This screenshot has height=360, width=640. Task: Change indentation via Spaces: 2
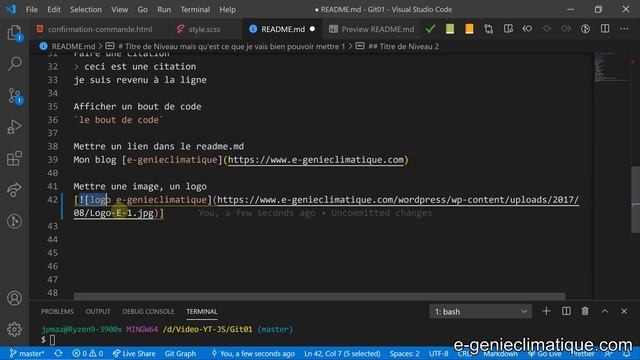404,353
